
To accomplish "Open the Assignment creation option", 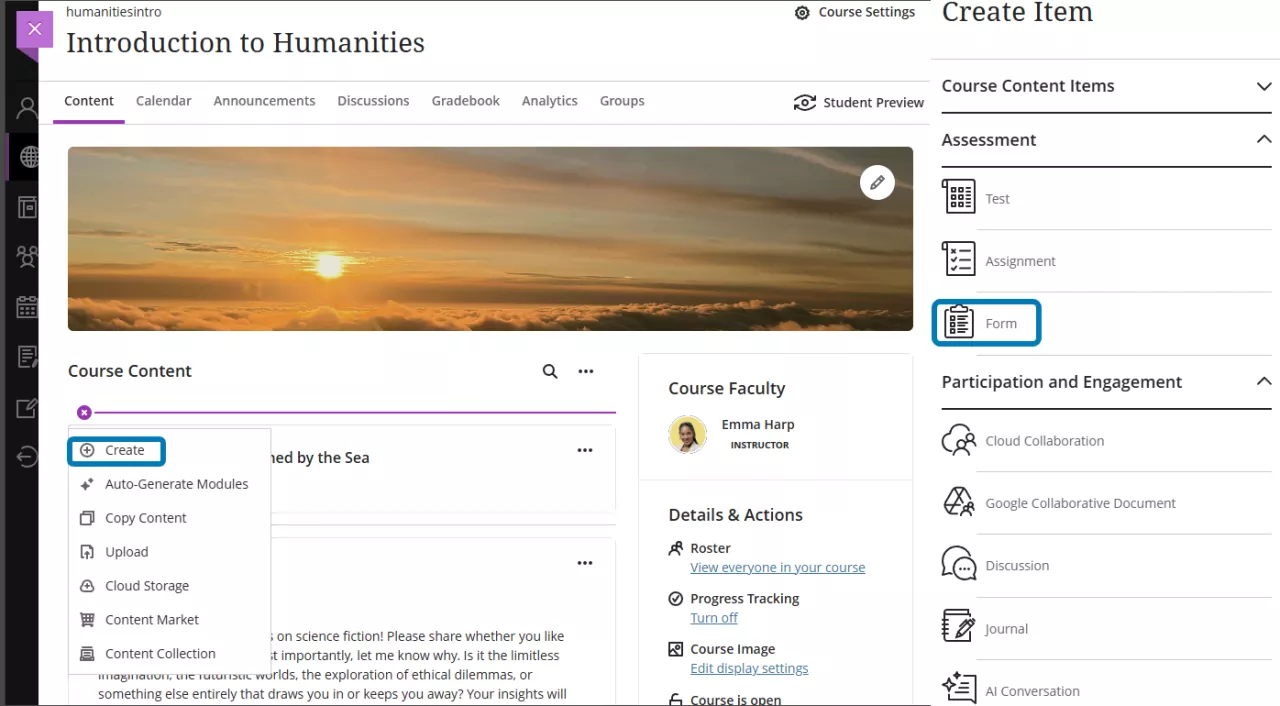I will (x=1020, y=261).
